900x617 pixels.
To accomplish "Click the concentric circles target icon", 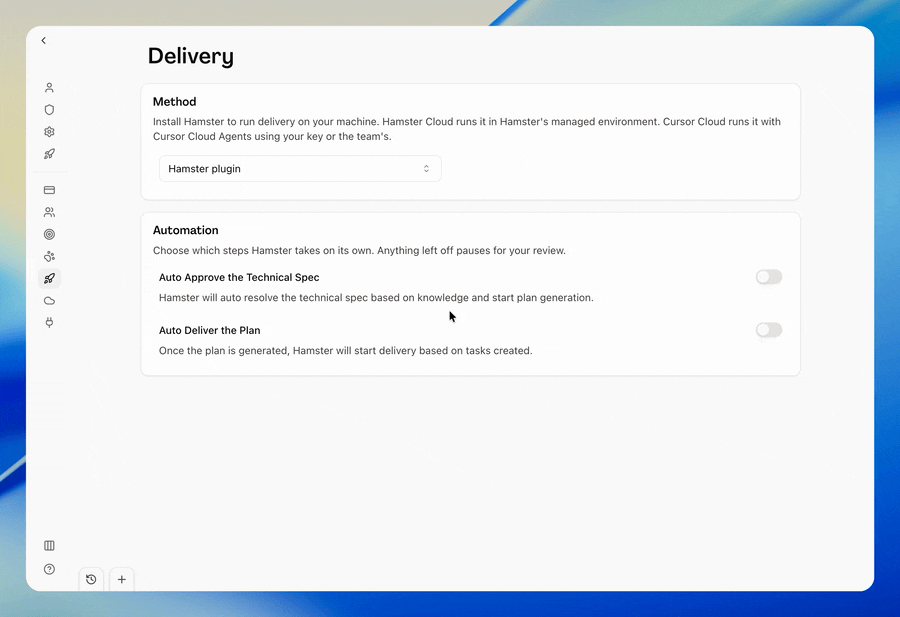I will 49,234.
